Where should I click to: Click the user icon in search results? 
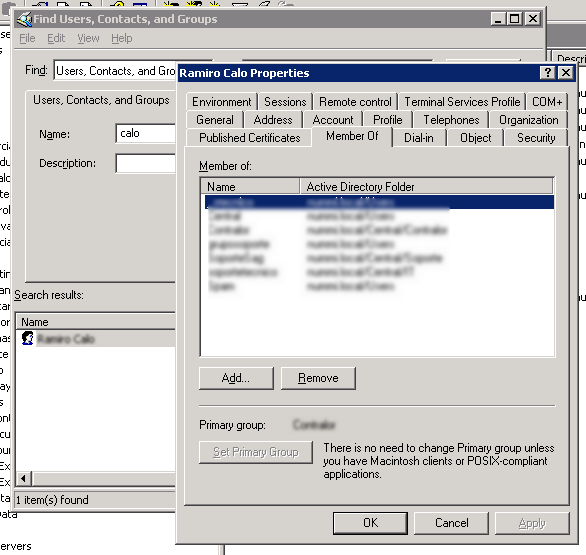pyautogui.click(x=27, y=338)
